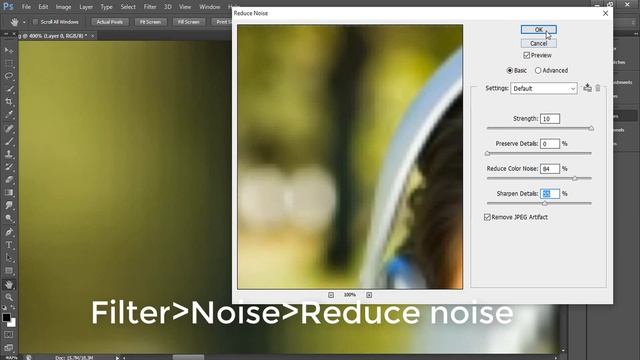This screenshot has height=360, width=640.
Task: Select the Rectangle shape tool
Action: click(x=9, y=271)
